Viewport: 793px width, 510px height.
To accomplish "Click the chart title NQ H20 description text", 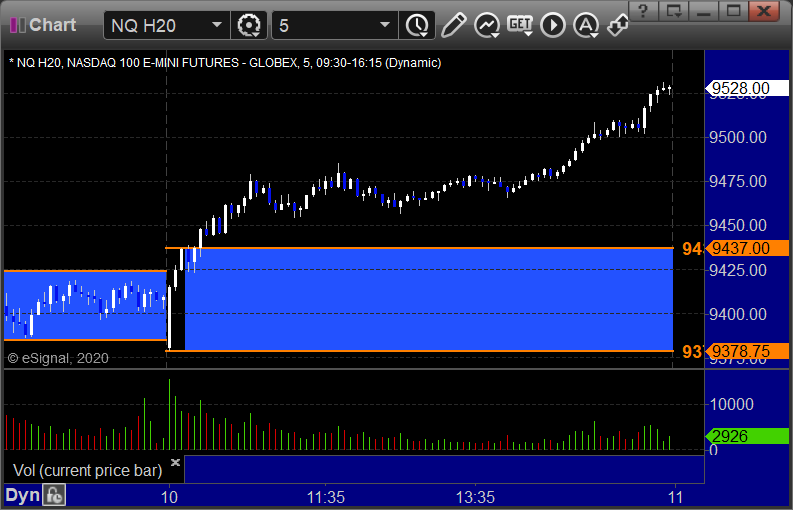I will [225, 63].
